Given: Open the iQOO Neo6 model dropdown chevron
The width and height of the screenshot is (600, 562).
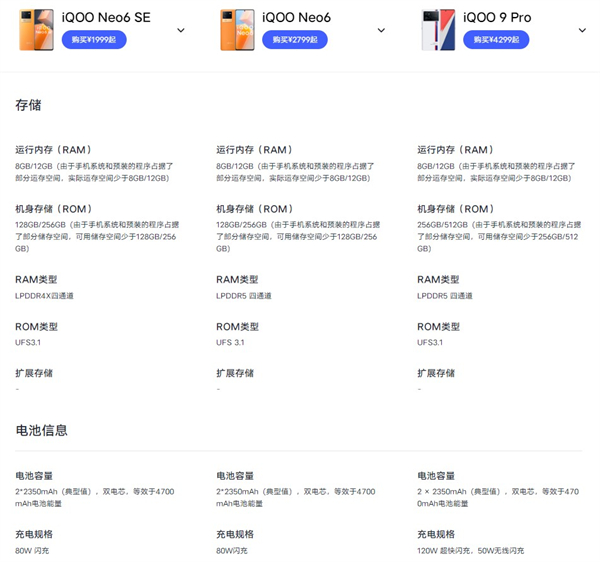Looking at the screenshot, I should (381, 30).
